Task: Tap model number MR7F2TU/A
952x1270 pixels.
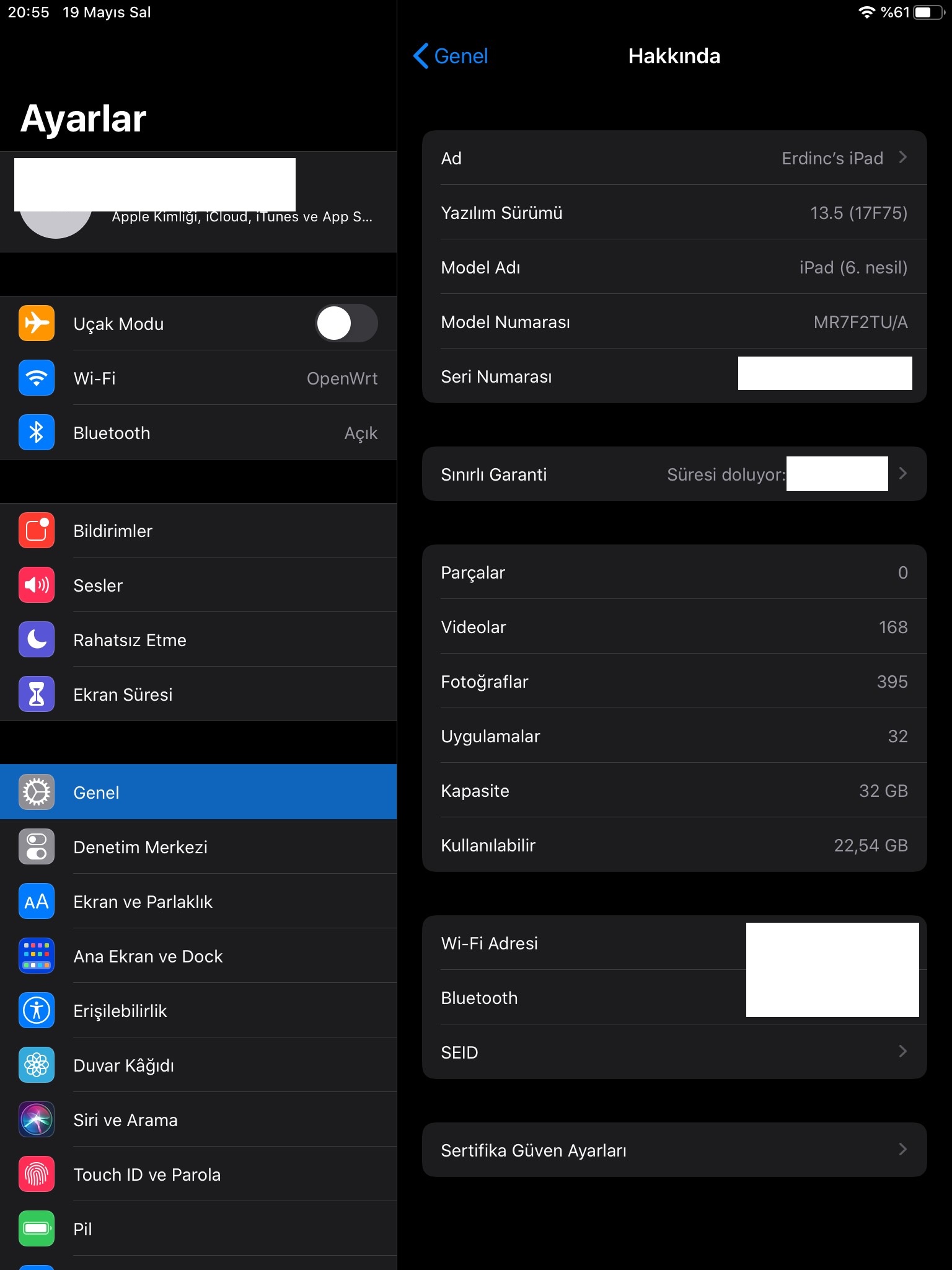Action: [x=860, y=322]
